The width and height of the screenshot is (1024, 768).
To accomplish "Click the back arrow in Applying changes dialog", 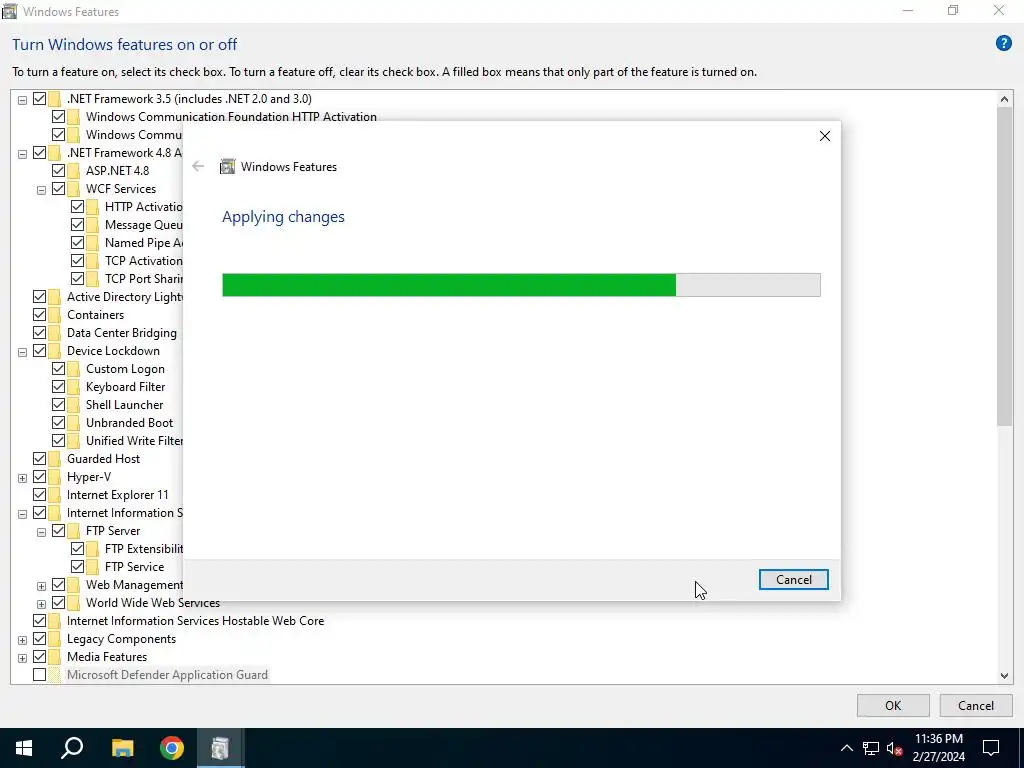I will 198,167.
